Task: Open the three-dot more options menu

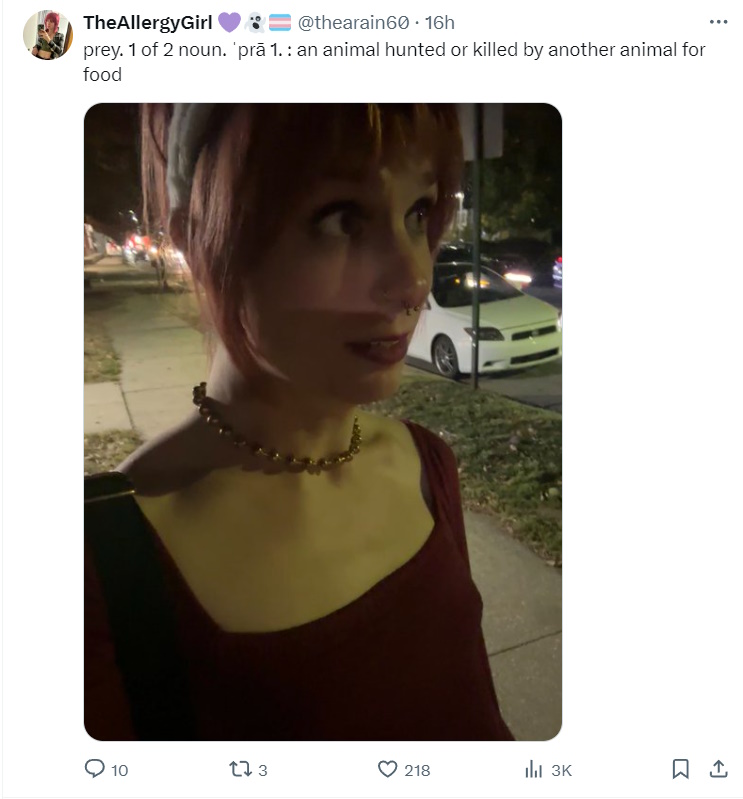Action: (x=718, y=22)
